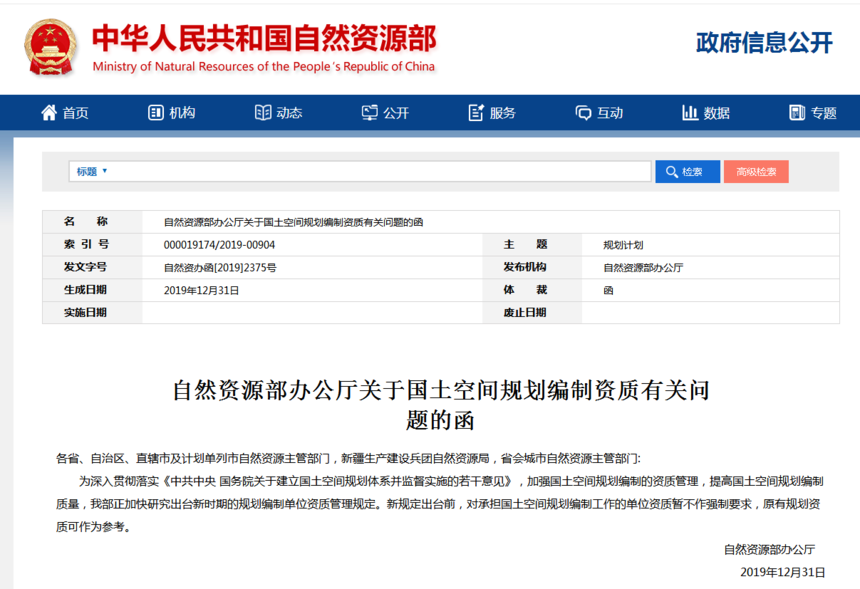Open 高级检索 advanced search

(756, 172)
